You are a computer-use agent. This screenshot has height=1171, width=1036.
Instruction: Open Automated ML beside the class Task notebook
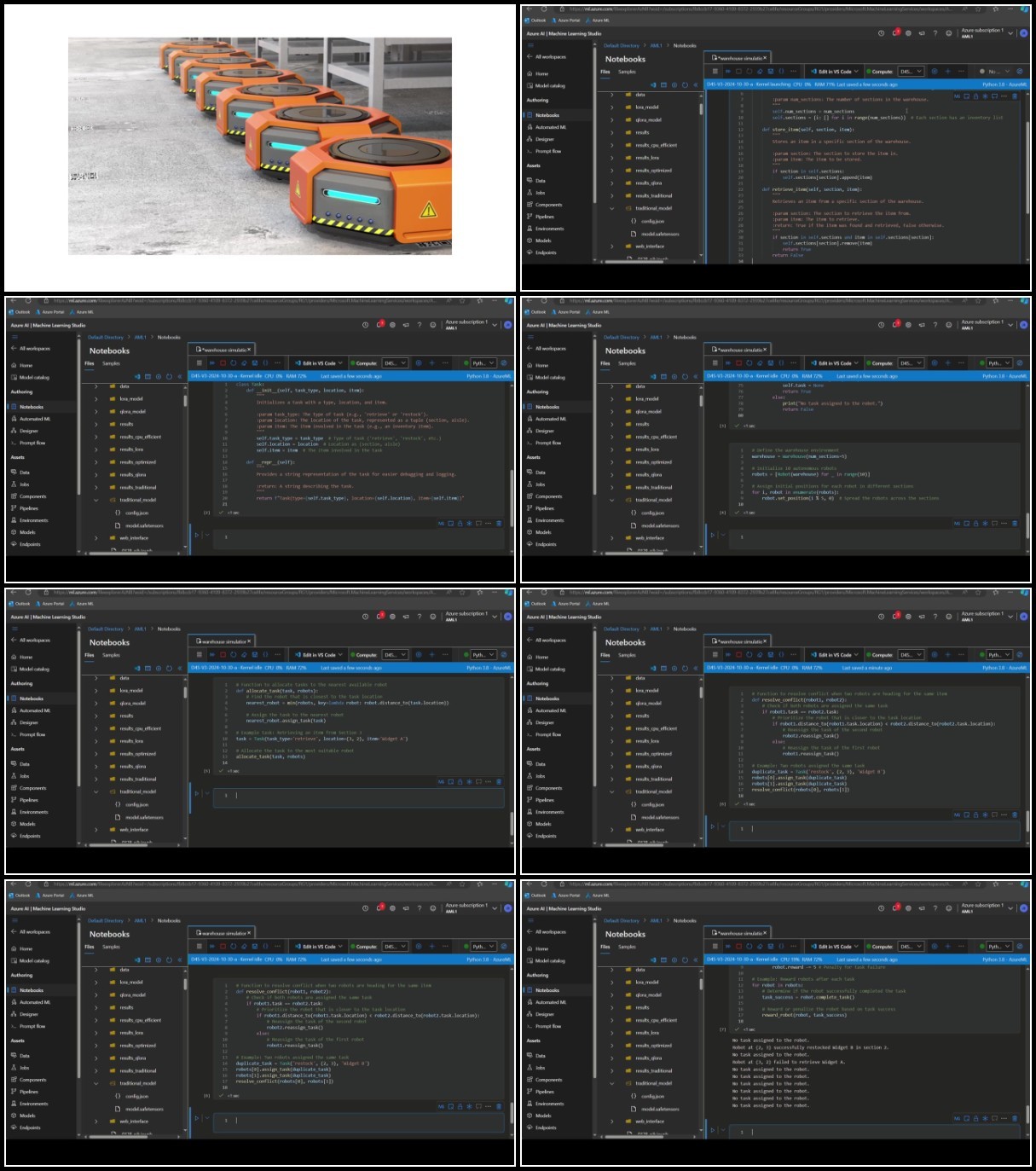point(35,419)
